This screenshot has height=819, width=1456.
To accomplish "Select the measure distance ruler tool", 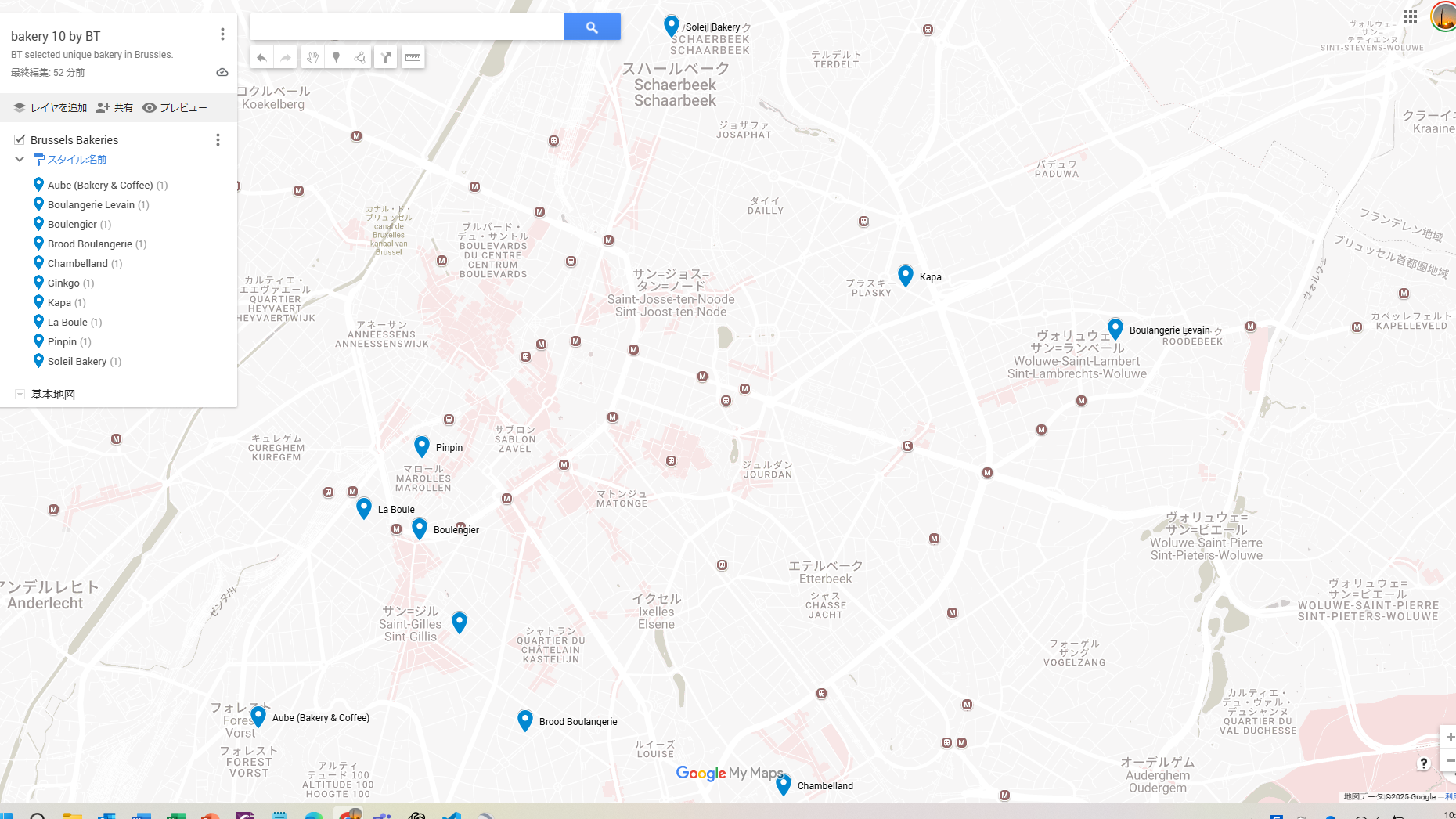I will pos(413,57).
